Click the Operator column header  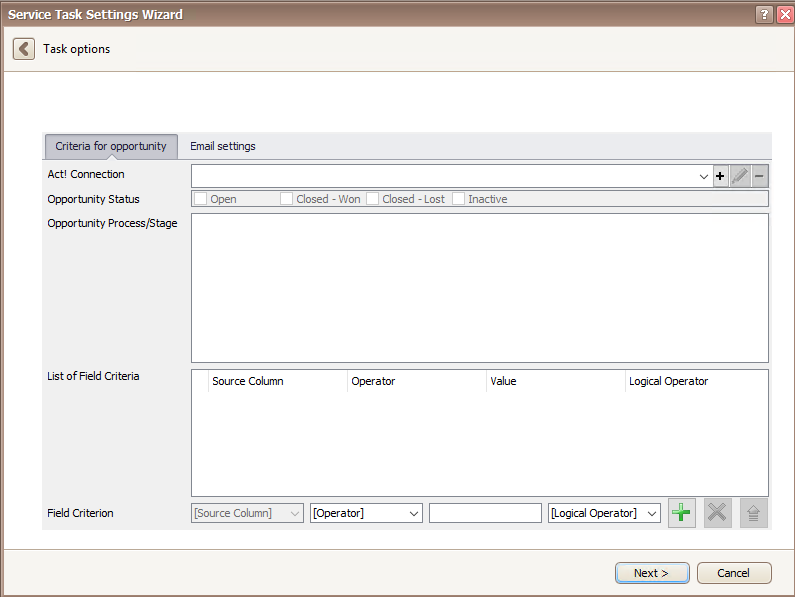tap(416, 381)
